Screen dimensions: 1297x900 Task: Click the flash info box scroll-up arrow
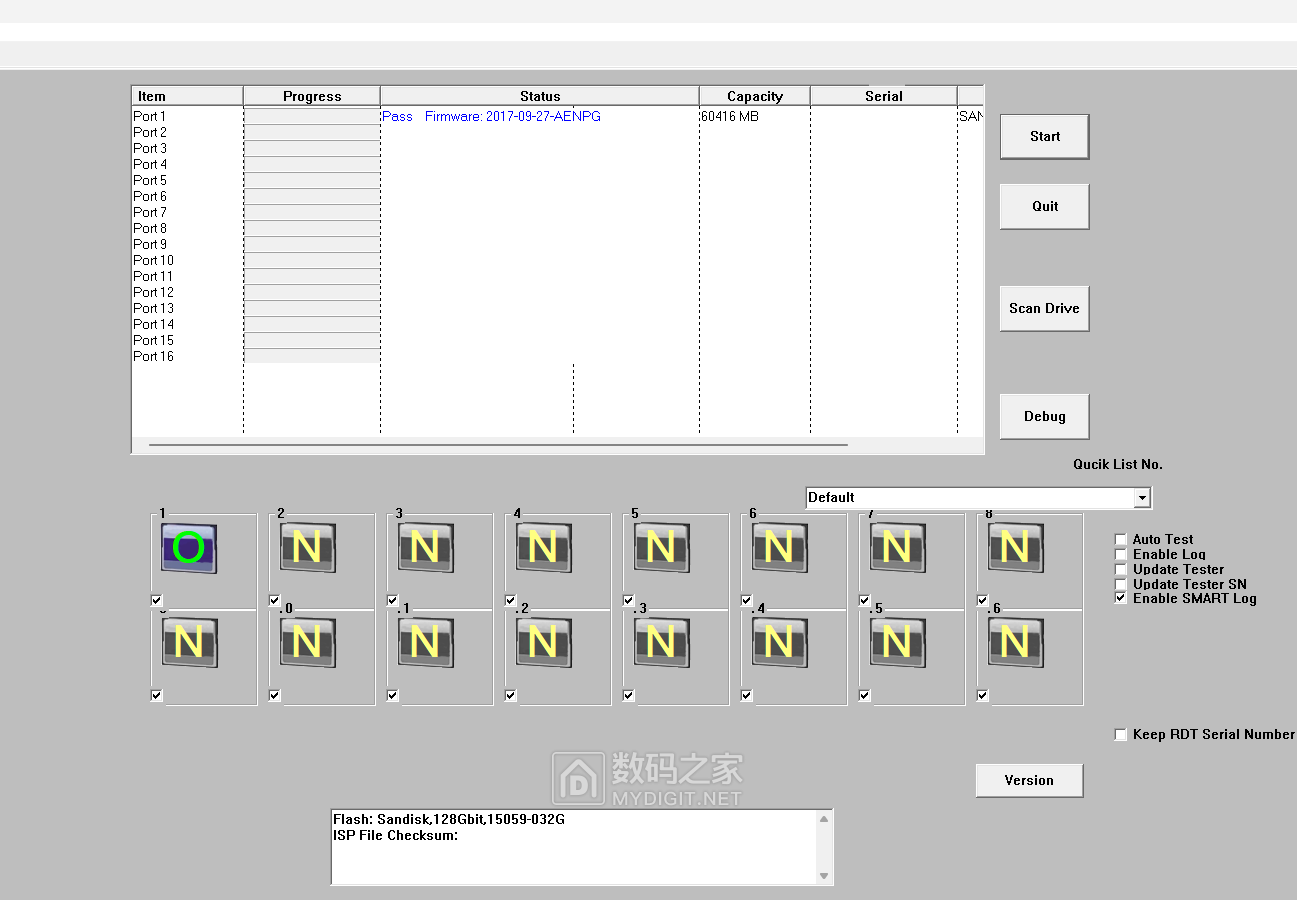[824, 819]
